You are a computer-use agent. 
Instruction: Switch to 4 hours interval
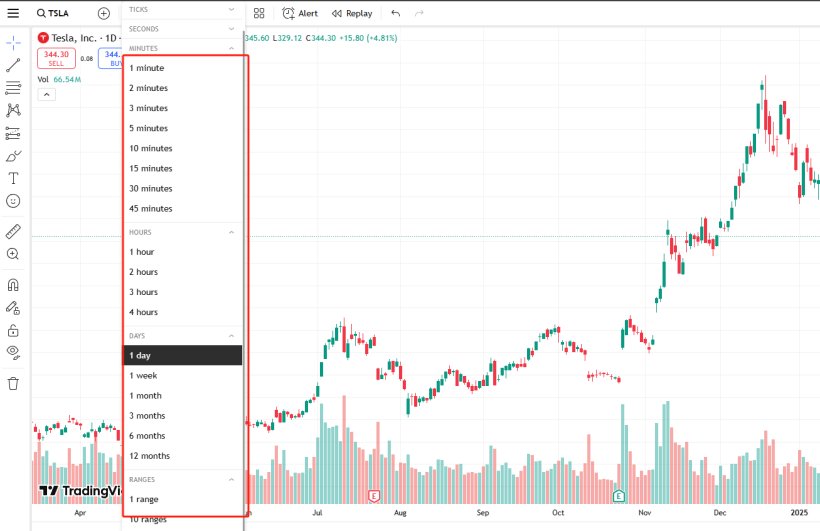182,312
